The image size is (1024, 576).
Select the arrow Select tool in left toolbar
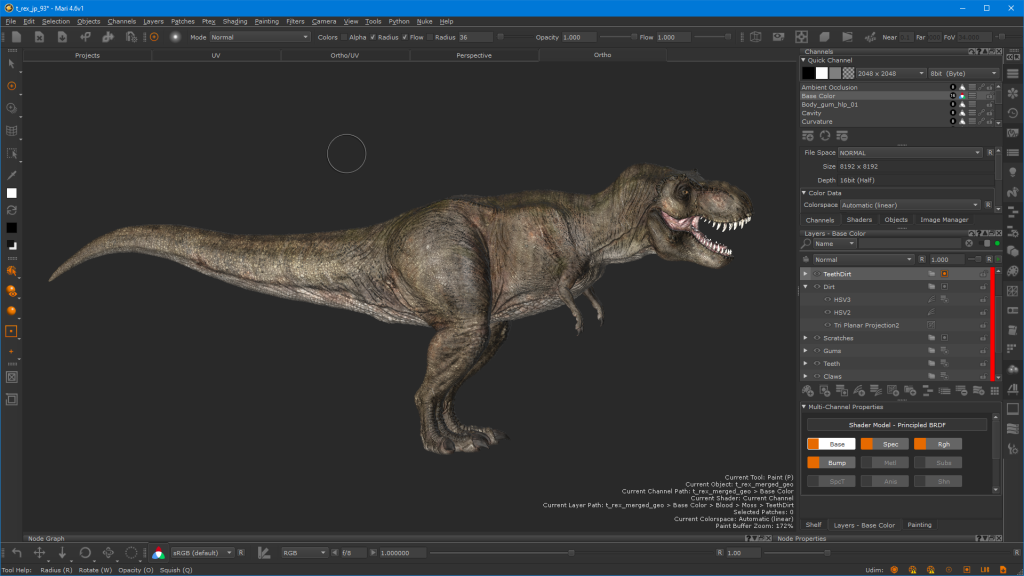point(12,64)
